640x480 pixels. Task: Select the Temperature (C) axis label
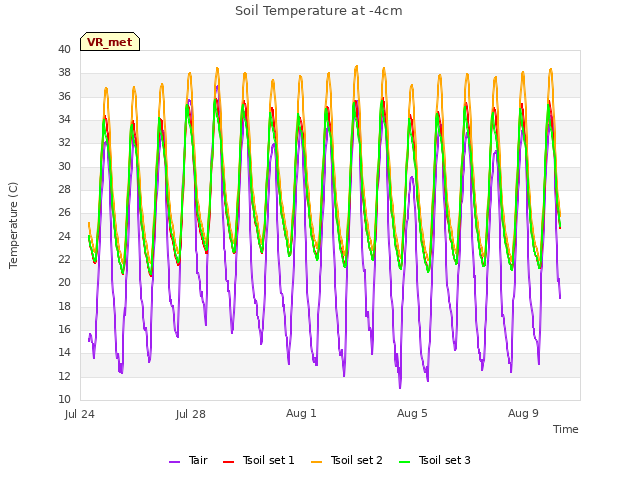coord(13,225)
